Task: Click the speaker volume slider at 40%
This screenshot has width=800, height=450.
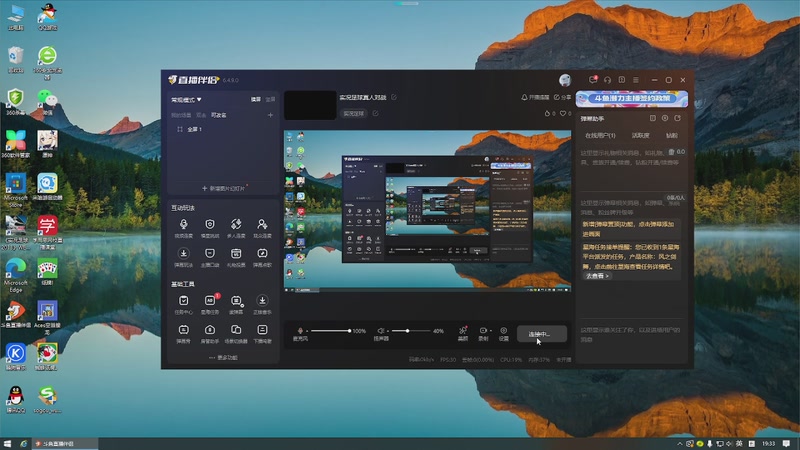Action: point(410,331)
